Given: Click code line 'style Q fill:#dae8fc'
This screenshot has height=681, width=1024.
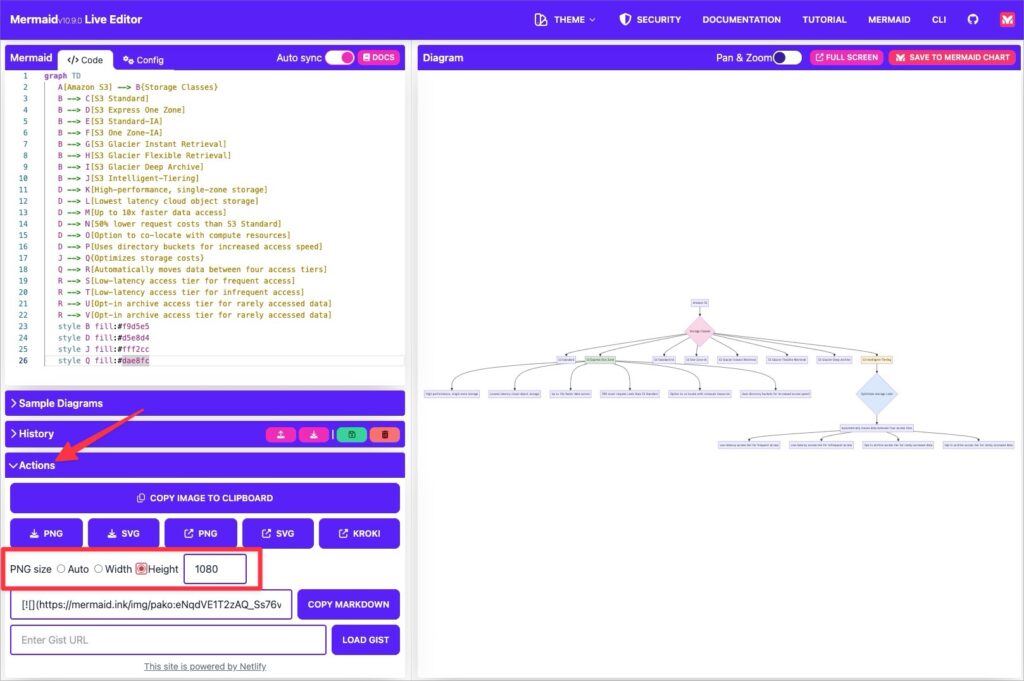Looking at the screenshot, I should tap(103, 360).
